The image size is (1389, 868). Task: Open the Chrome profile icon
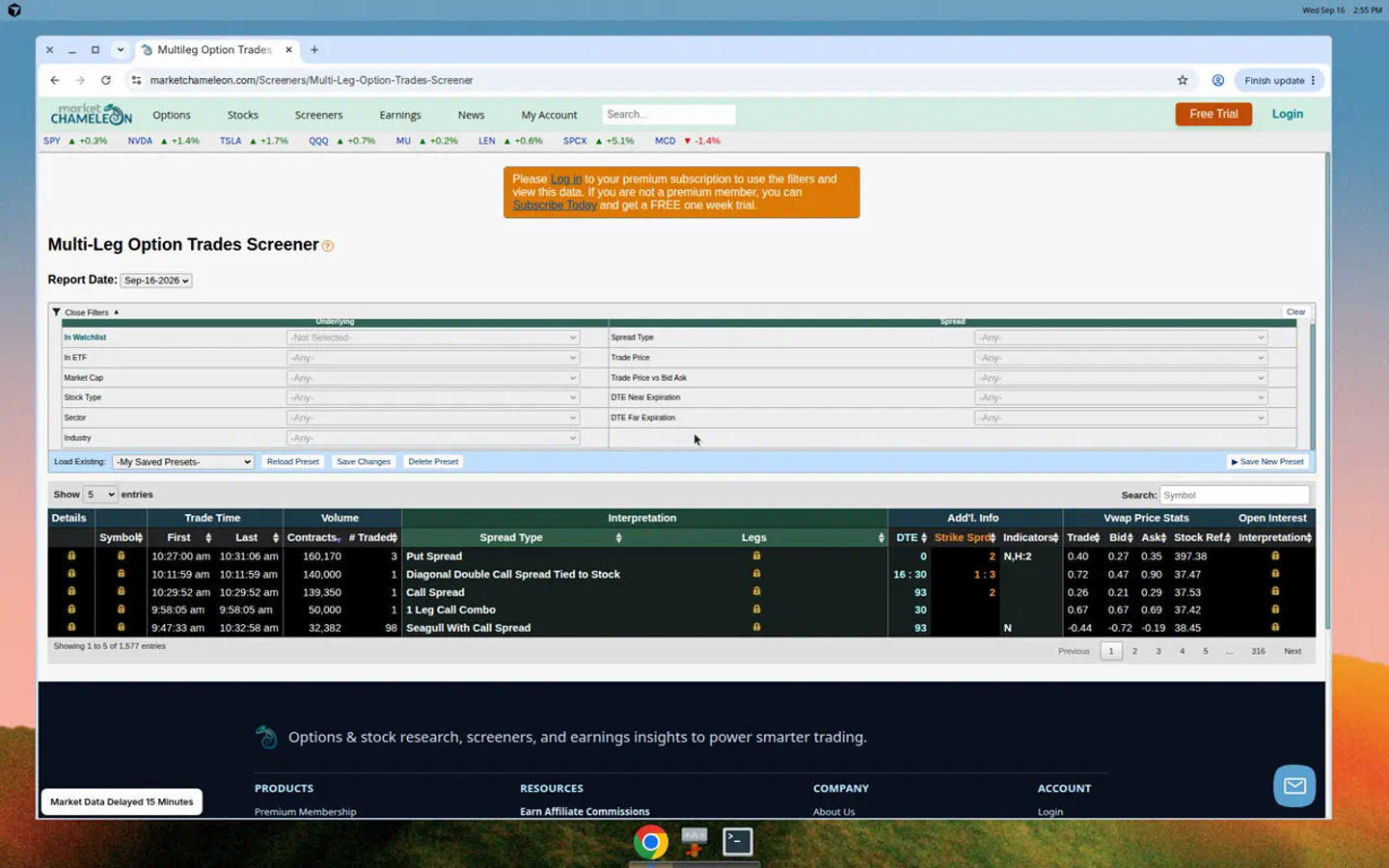pyautogui.click(x=1218, y=80)
